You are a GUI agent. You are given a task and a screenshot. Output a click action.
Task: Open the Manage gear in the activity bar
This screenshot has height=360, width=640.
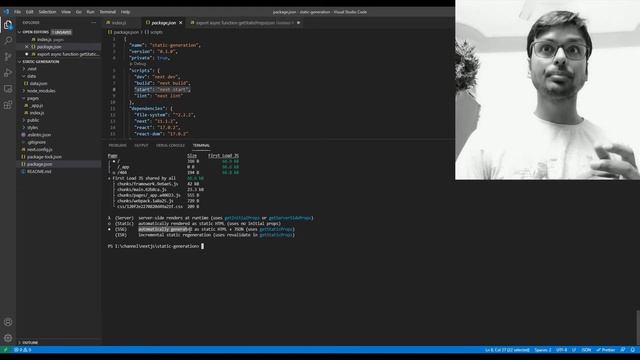click(8, 338)
